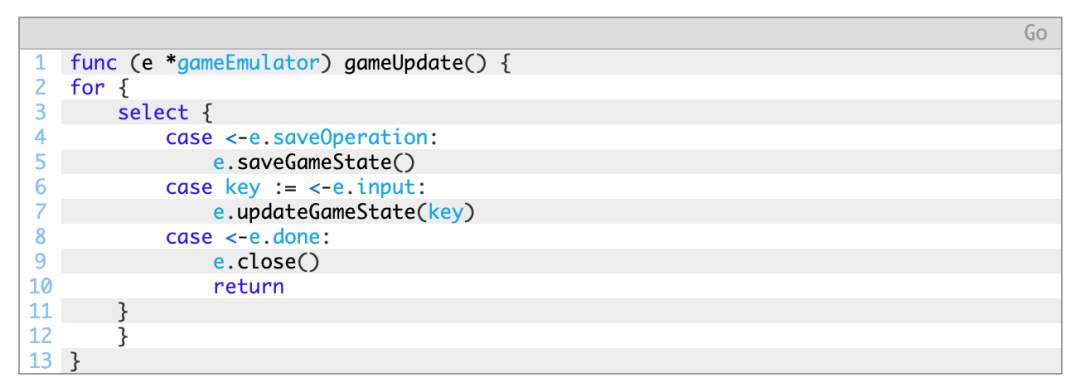Click the gameUpdate function name
1080x392 pixels.
coord(404,63)
